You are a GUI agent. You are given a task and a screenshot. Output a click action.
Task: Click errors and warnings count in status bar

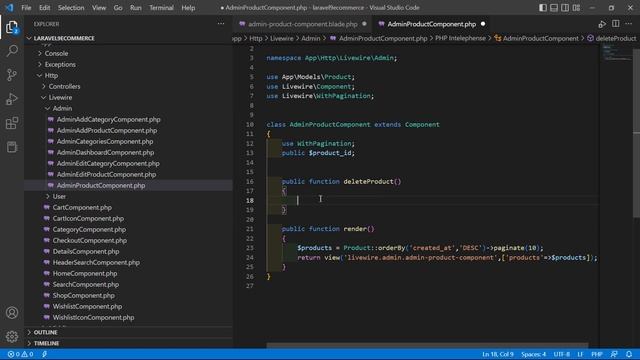point(20,354)
